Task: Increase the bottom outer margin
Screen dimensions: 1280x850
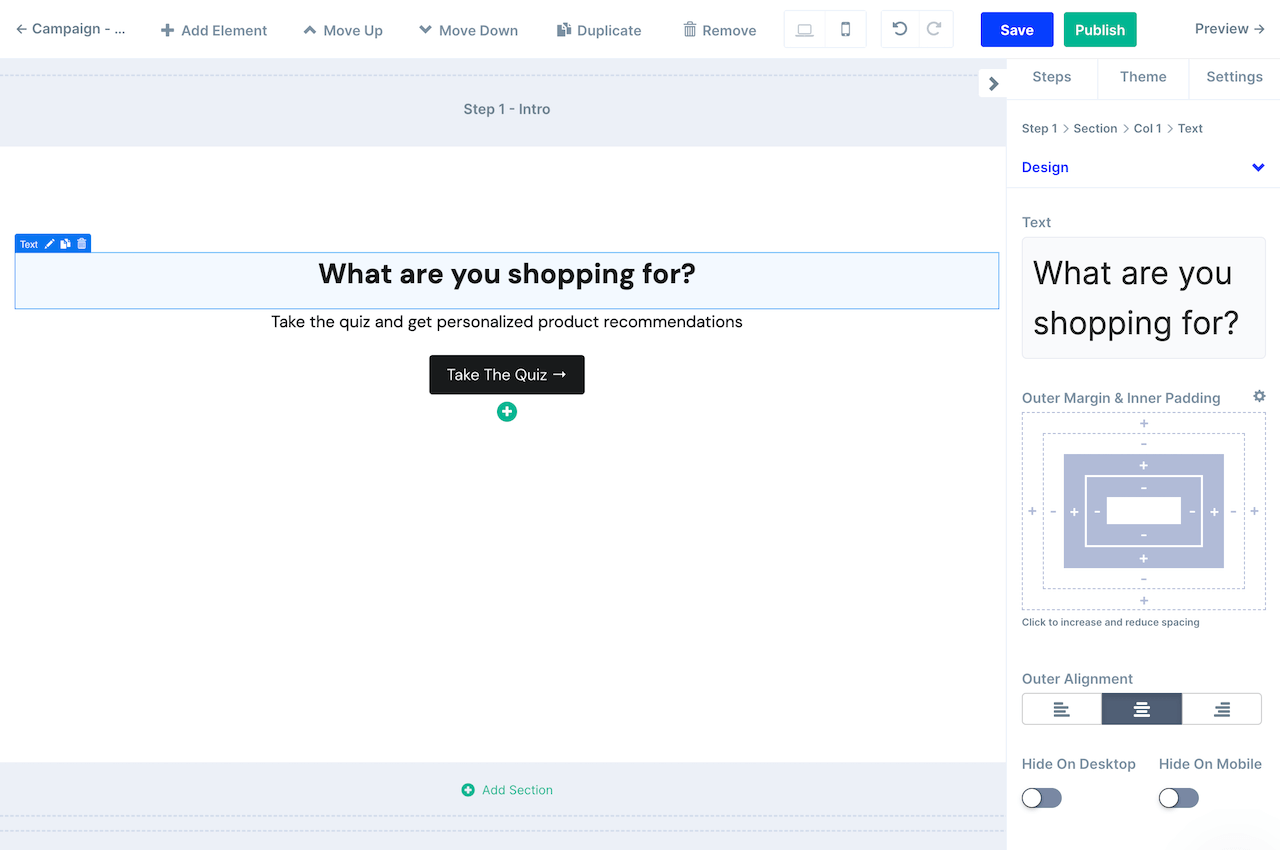Action: [x=1144, y=601]
